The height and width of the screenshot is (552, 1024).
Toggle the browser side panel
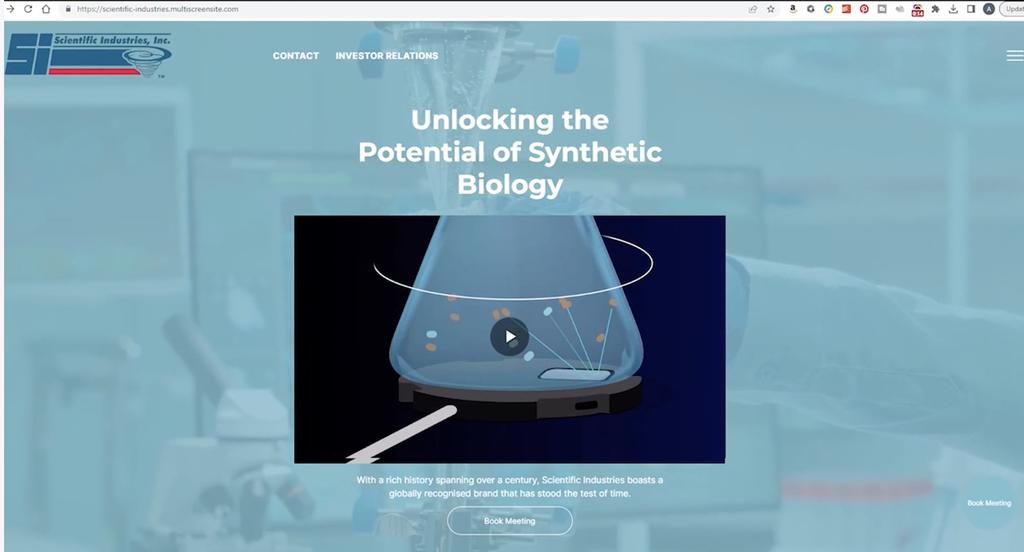point(971,9)
